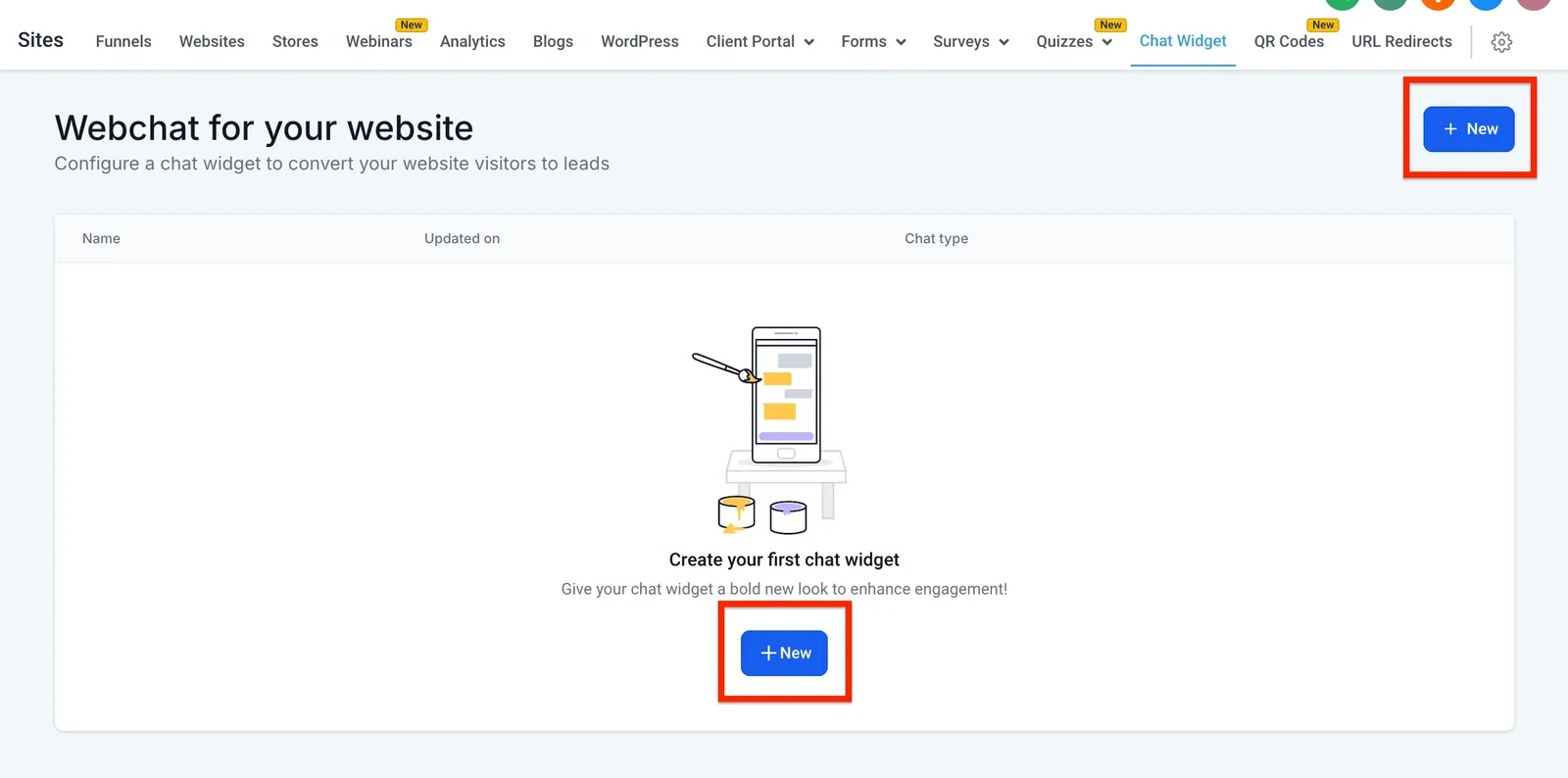The image size is (1568, 778).
Task: Open the QR Codes tab
Action: click(x=1289, y=41)
